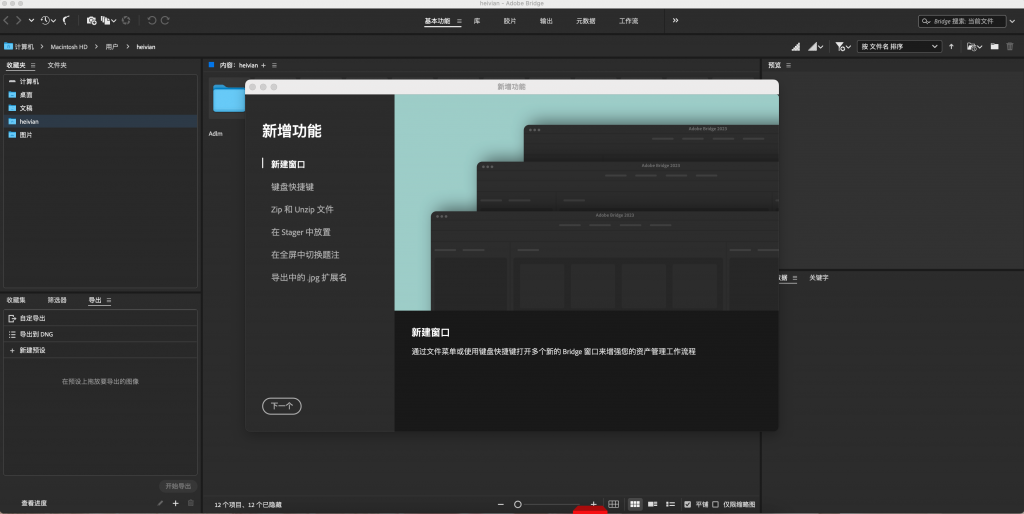
Task: Open the recent files clock icon menu
Action: (x=48, y=21)
